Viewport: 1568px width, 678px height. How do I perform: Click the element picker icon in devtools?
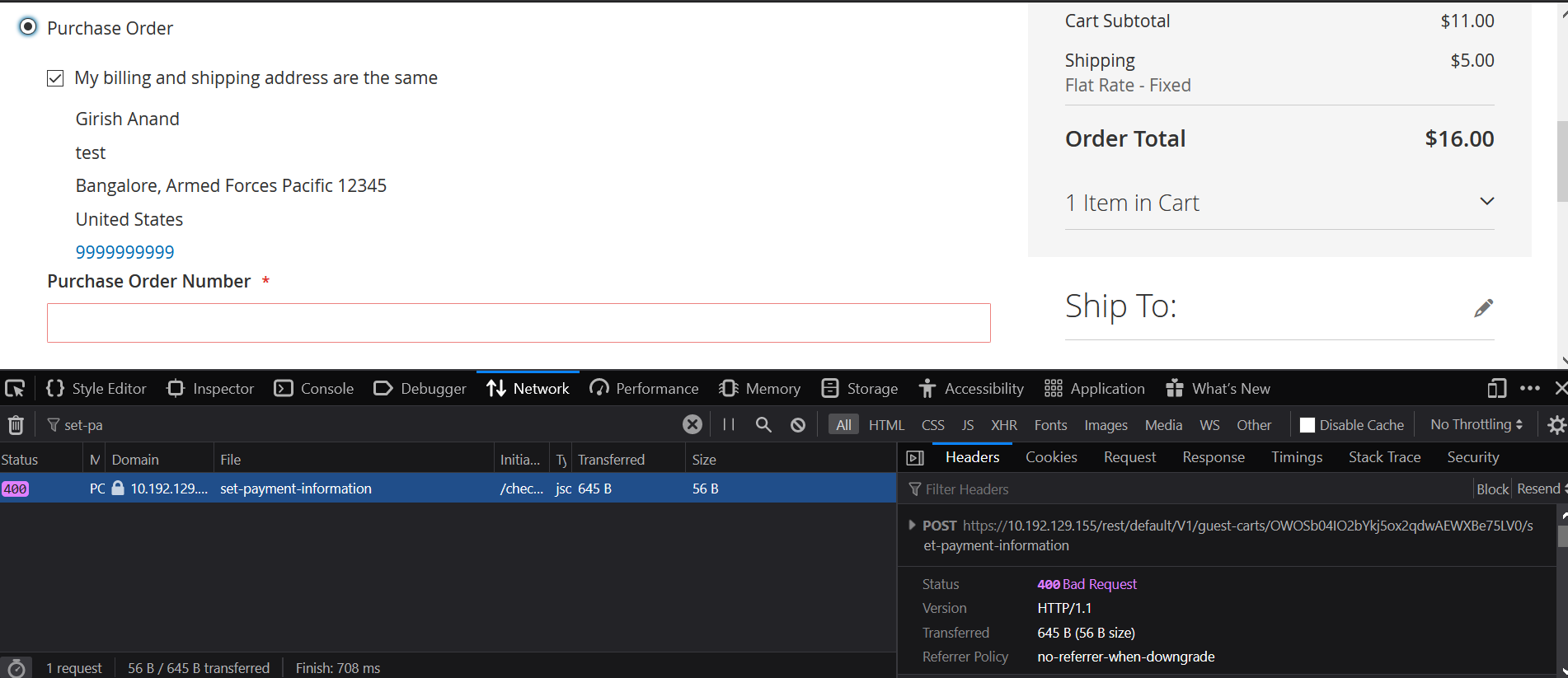click(15, 388)
